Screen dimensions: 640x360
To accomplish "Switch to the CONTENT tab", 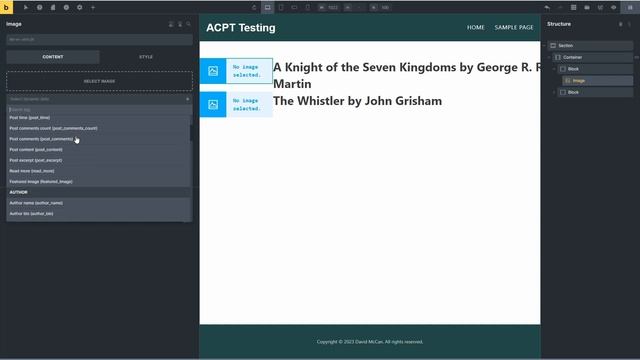I will coord(53,57).
